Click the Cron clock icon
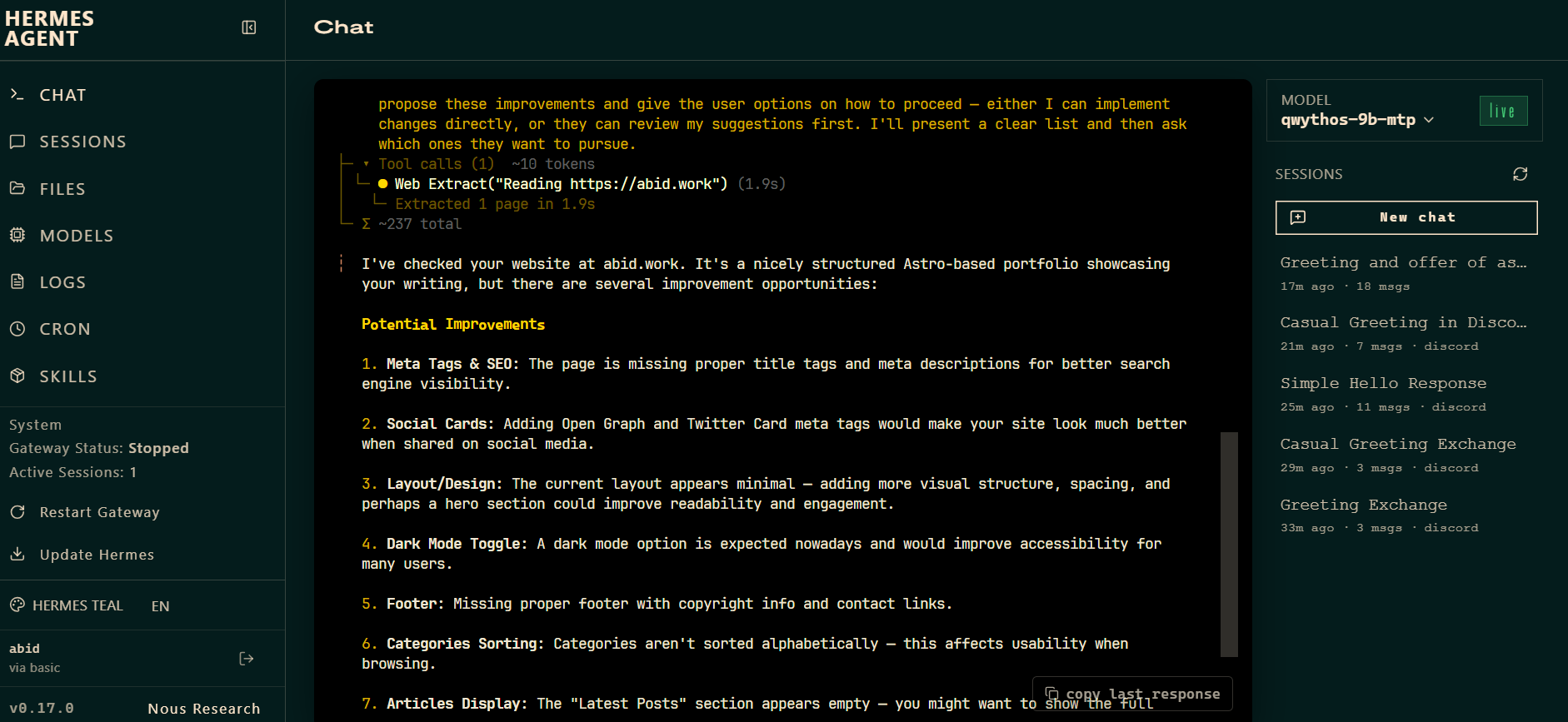 point(17,329)
